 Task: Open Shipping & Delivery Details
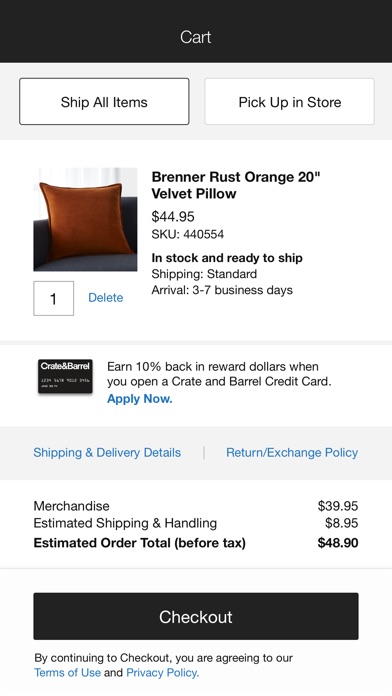tap(107, 452)
